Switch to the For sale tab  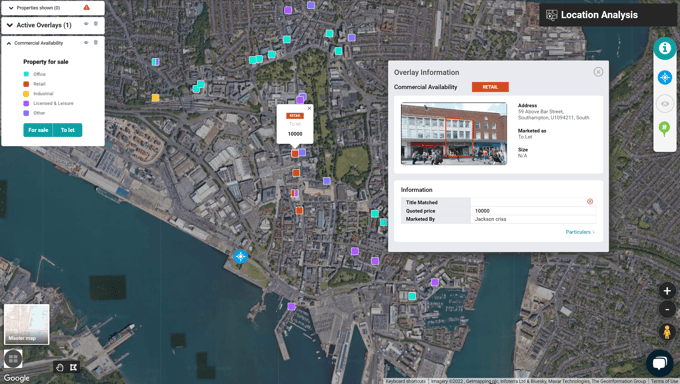[38, 130]
